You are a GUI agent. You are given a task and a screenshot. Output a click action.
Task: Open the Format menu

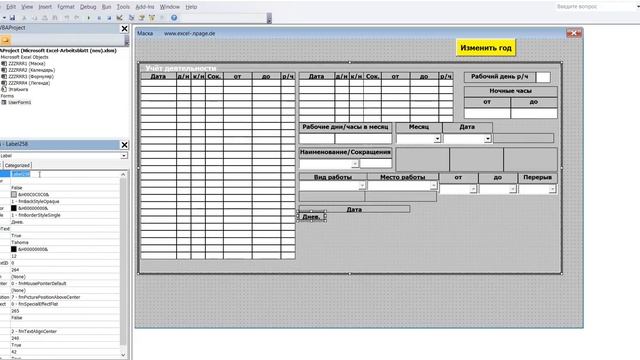pos(66,7)
